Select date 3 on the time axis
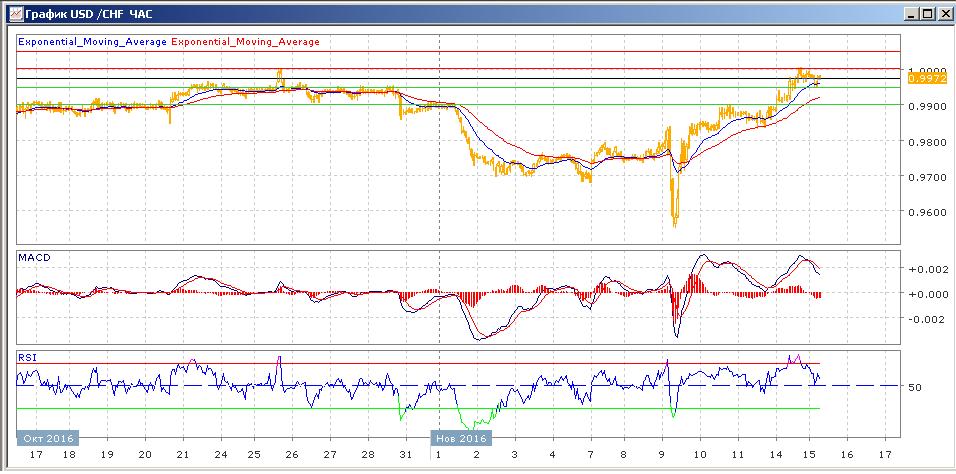The width and height of the screenshot is (956, 474). click(515, 455)
